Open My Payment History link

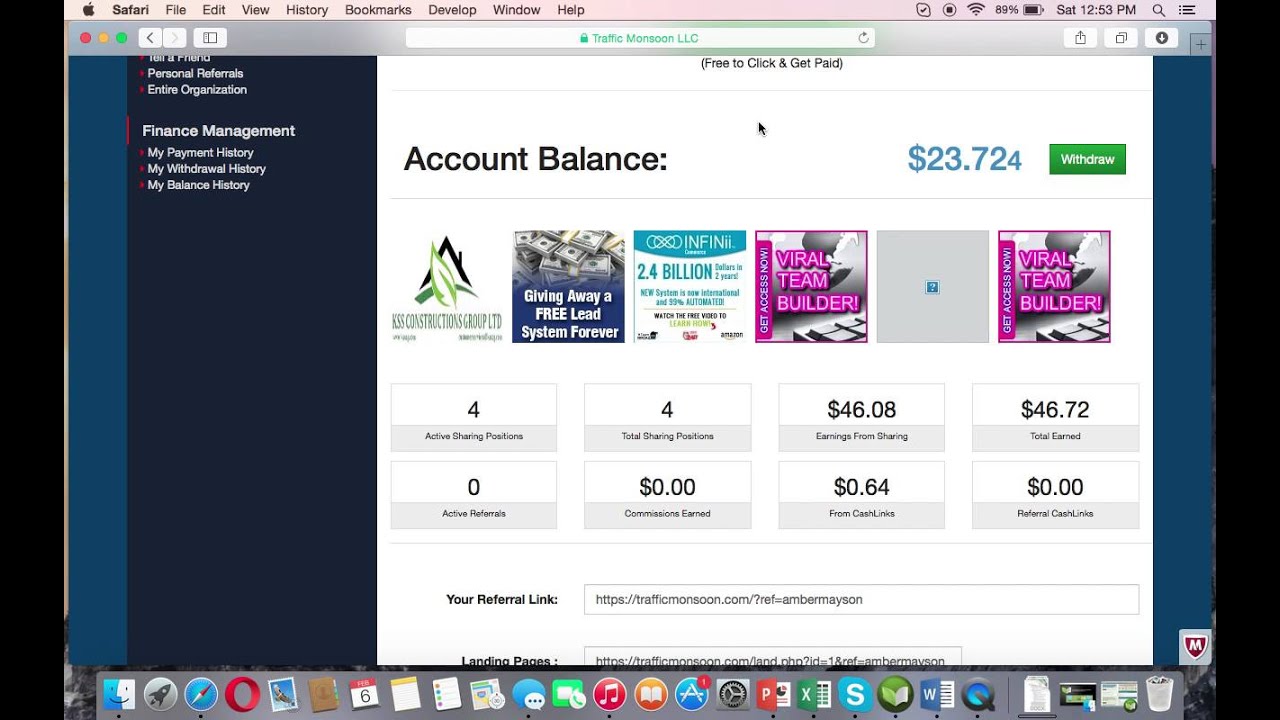pyautogui.click(x=200, y=152)
